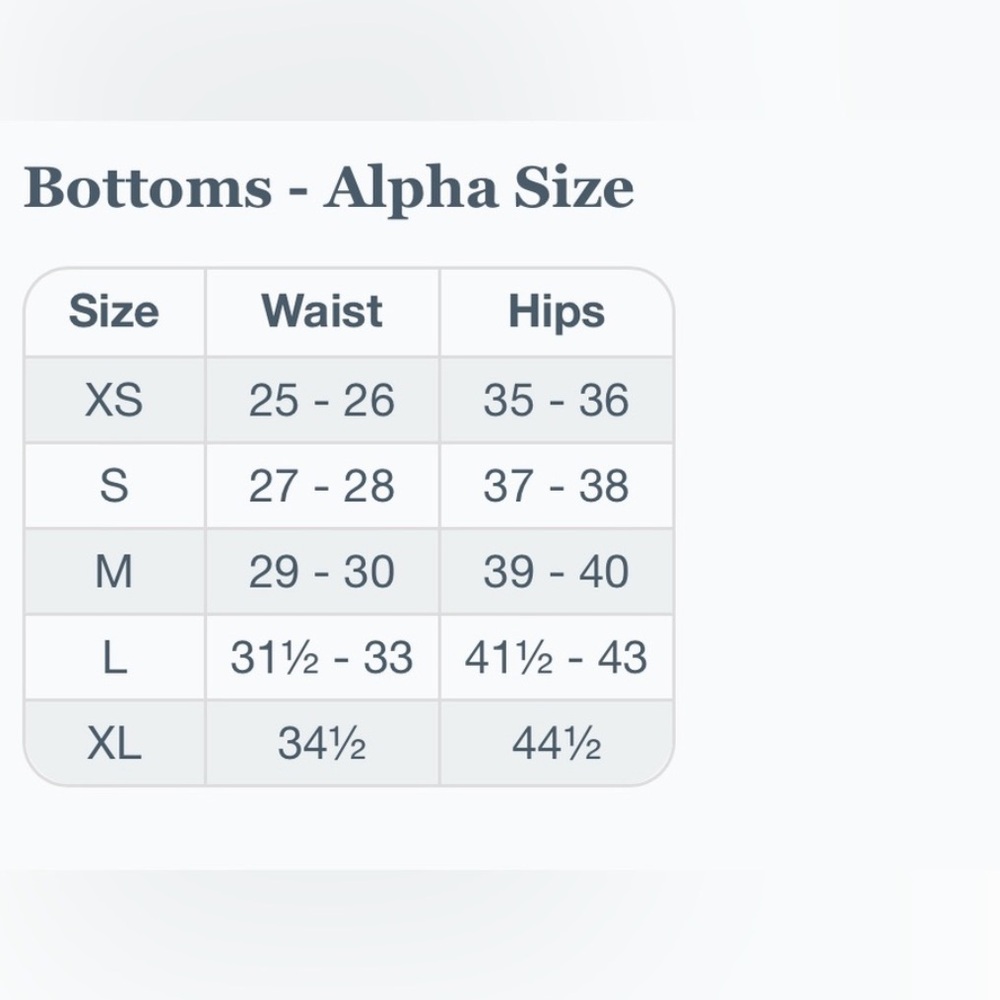Select waist value 34½
This screenshot has height=1000, width=1000.
click(x=322, y=743)
